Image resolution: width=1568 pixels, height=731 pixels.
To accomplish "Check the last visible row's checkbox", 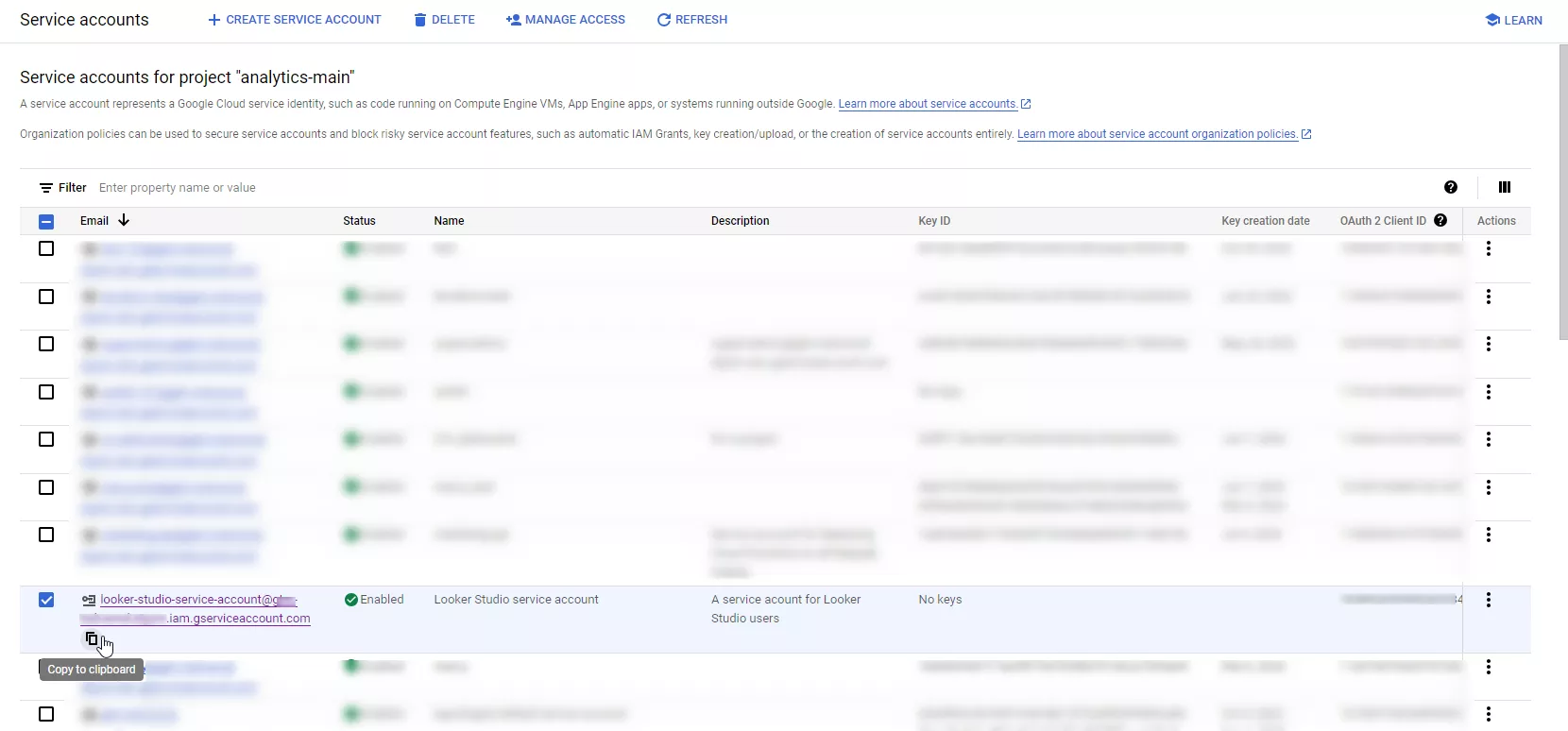I will pyautogui.click(x=46, y=714).
